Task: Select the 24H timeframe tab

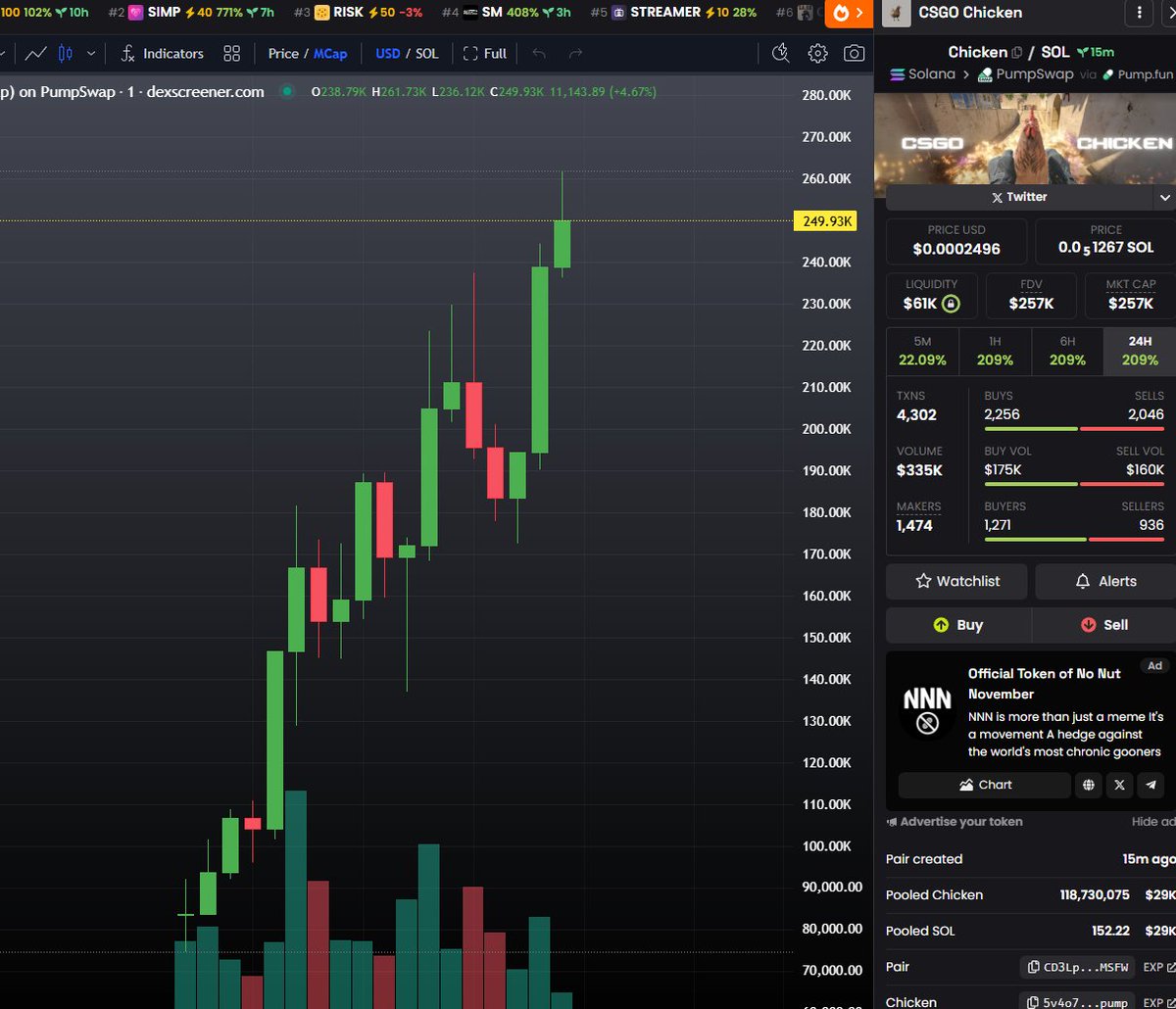Action: pyautogui.click(x=1140, y=351)
